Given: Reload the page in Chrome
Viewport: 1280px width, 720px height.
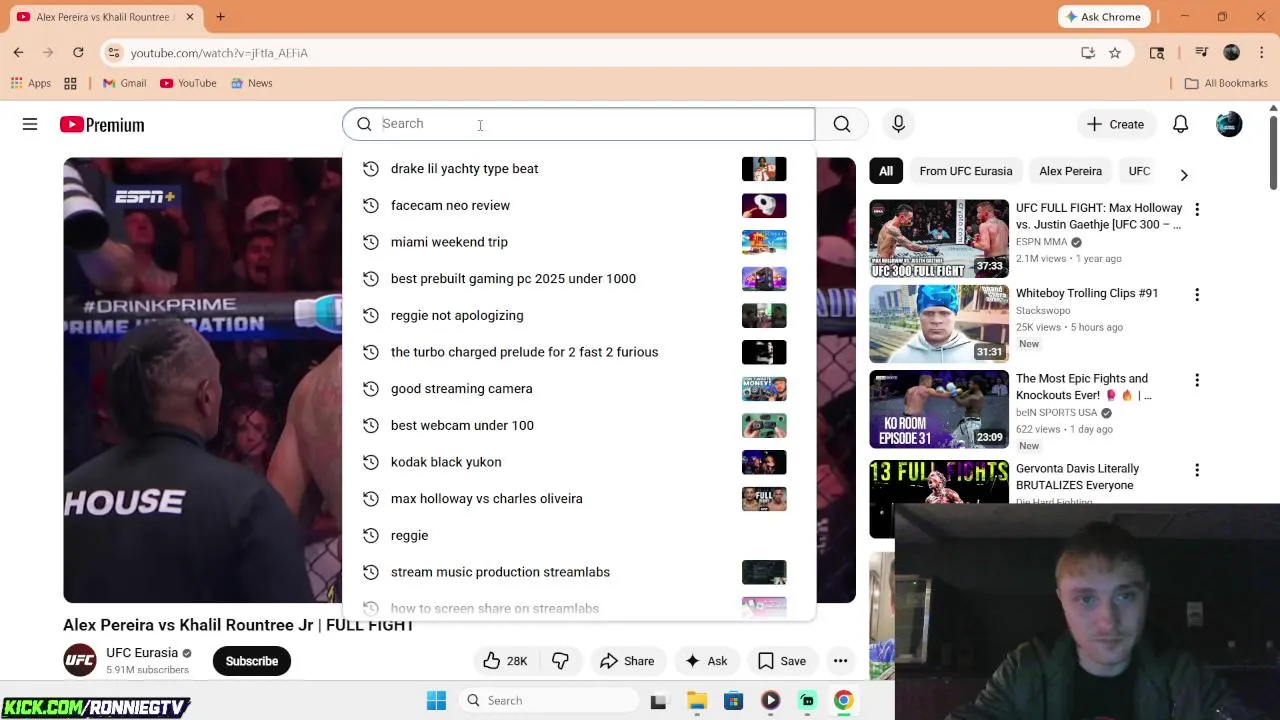Looking at the screenshot, I should pyautogui.click(x=78, y=52).
